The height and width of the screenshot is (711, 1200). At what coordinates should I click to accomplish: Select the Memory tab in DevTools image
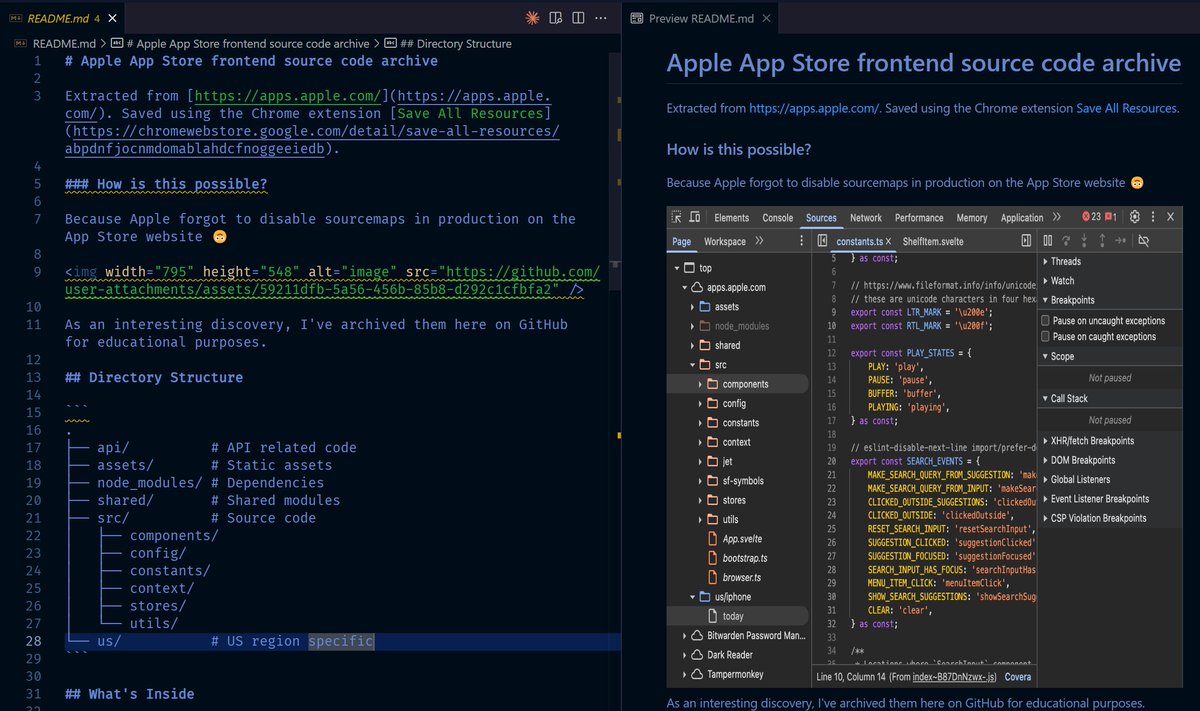(972, 217)
